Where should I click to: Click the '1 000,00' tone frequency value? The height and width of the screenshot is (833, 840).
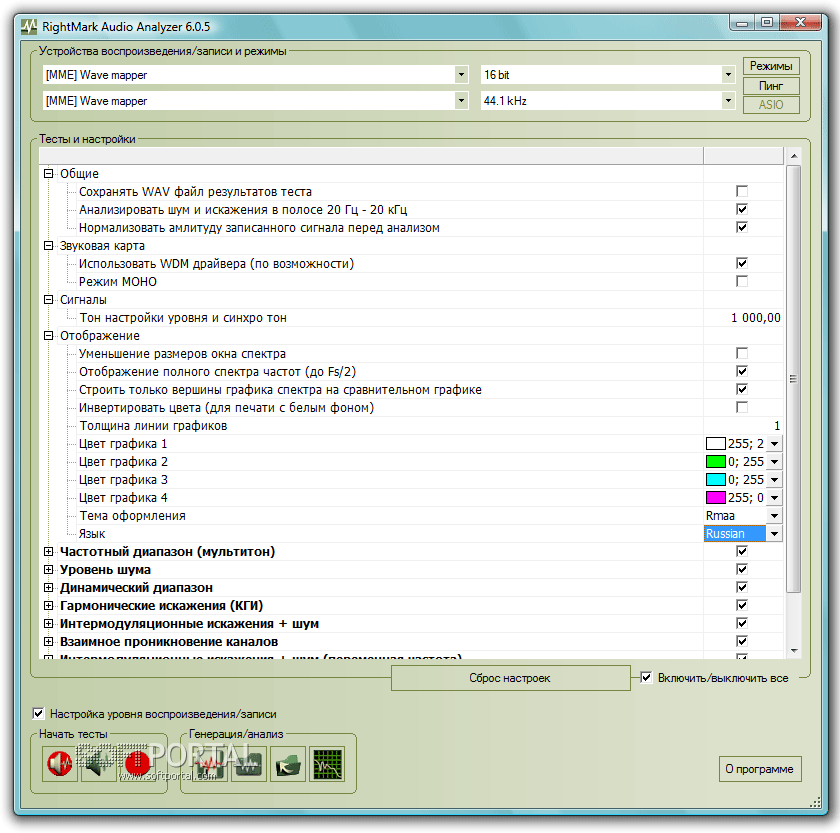tap(755, 318)
